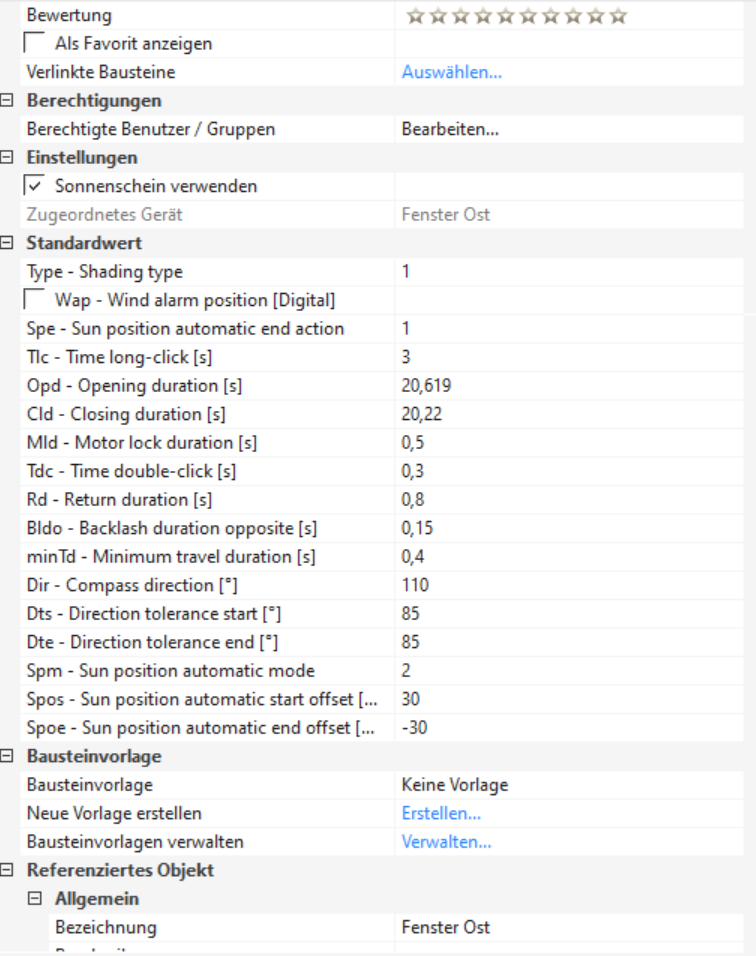Click the fifth star in Bewertung rating

(506, 16)
